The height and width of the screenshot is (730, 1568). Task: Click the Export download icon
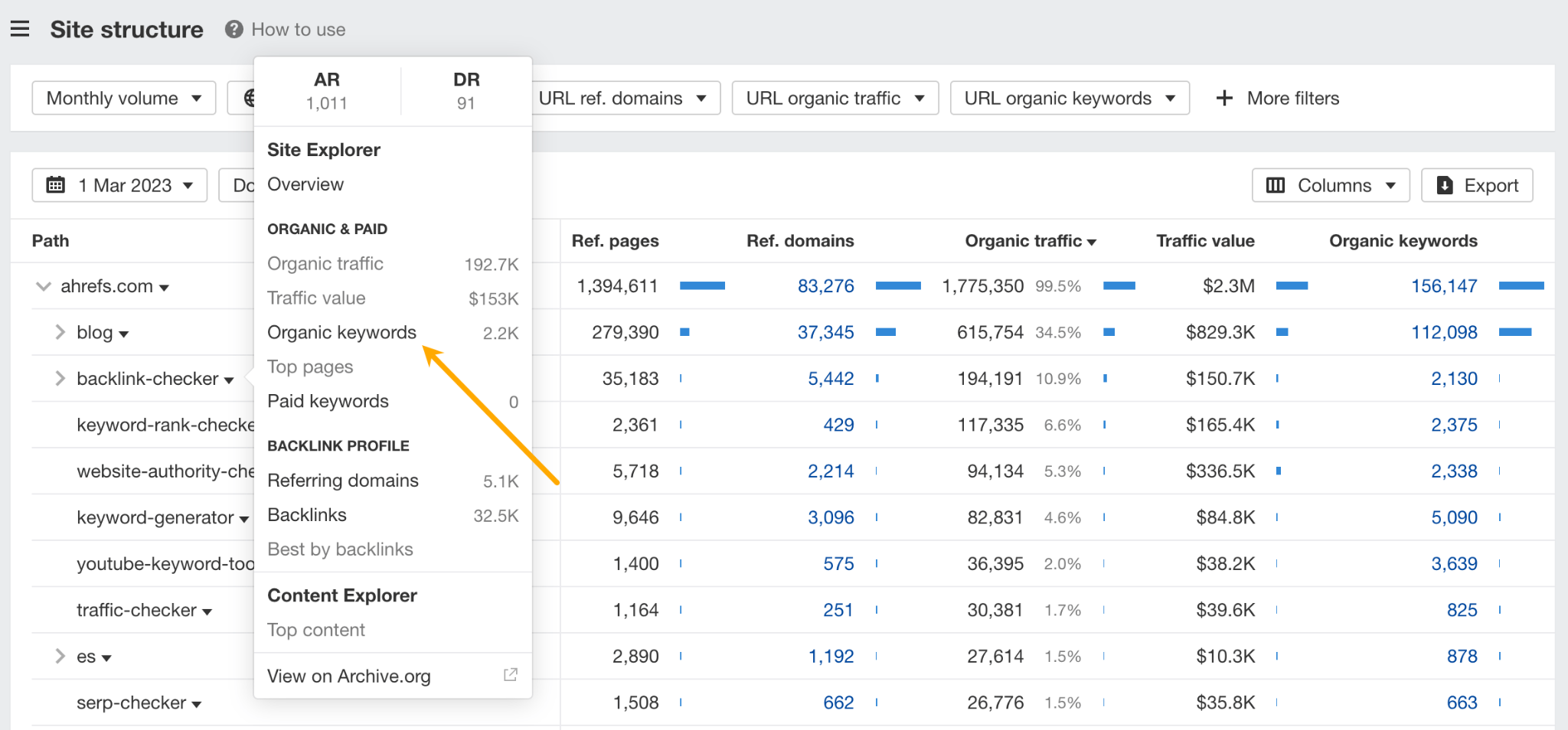click(x=1445, y=185)
